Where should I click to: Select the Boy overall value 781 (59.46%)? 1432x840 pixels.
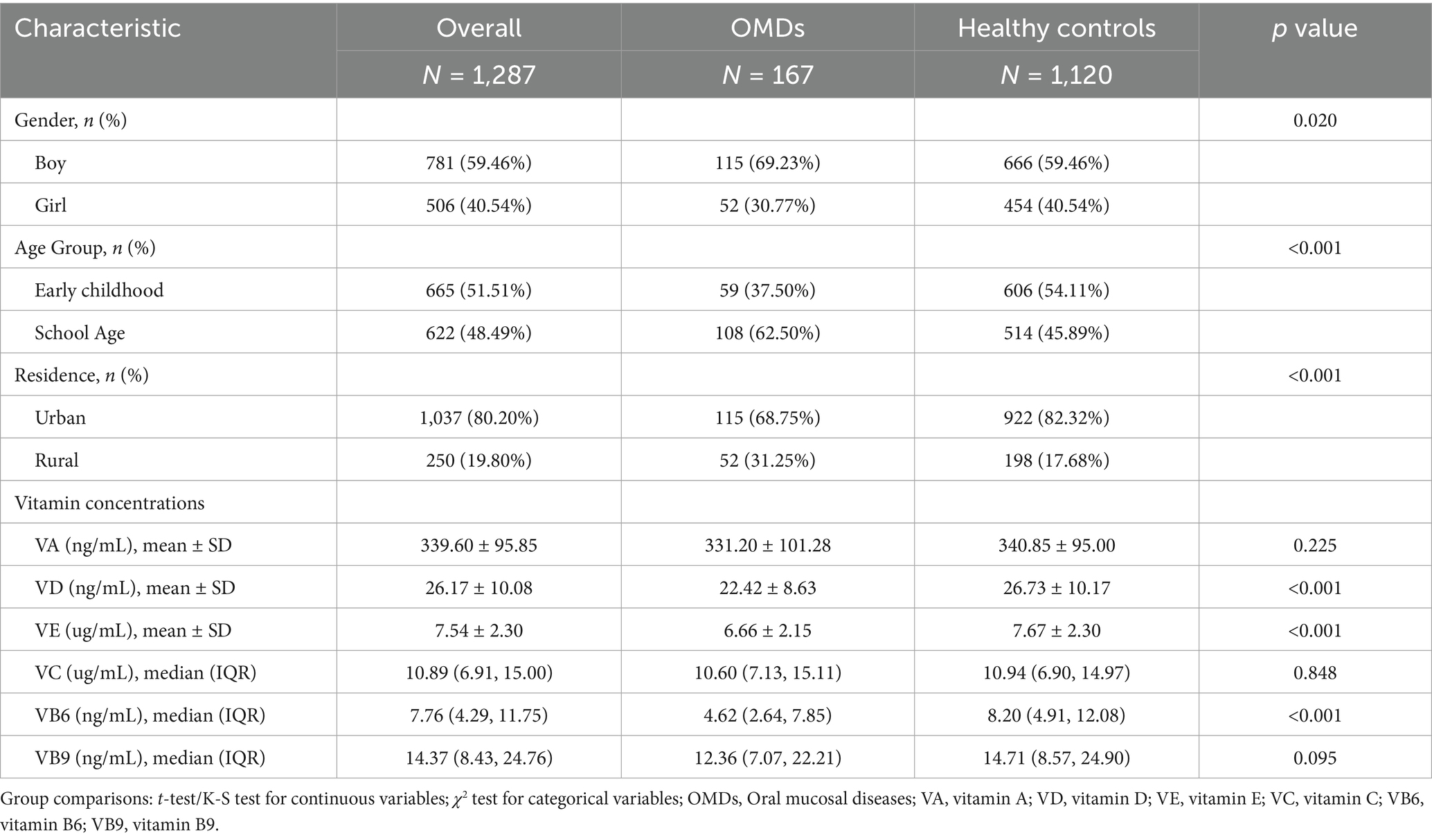click(x=478, y=163)
